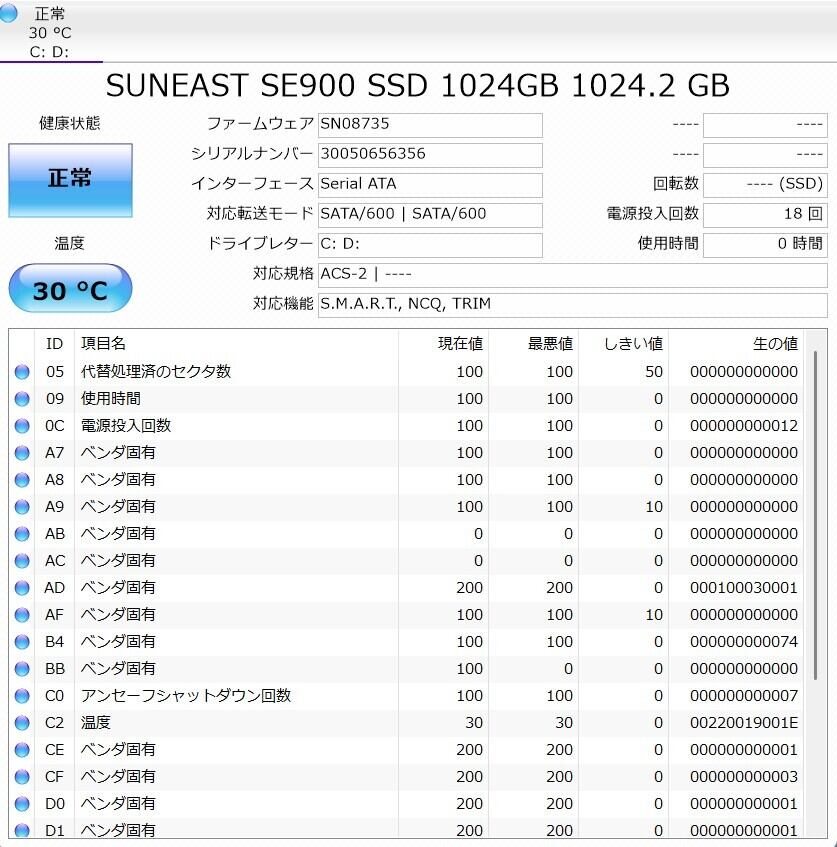Click the 対応機能 field showing S.M.A.R.T., NCQ, TRIM

click(x=572, y=305)
